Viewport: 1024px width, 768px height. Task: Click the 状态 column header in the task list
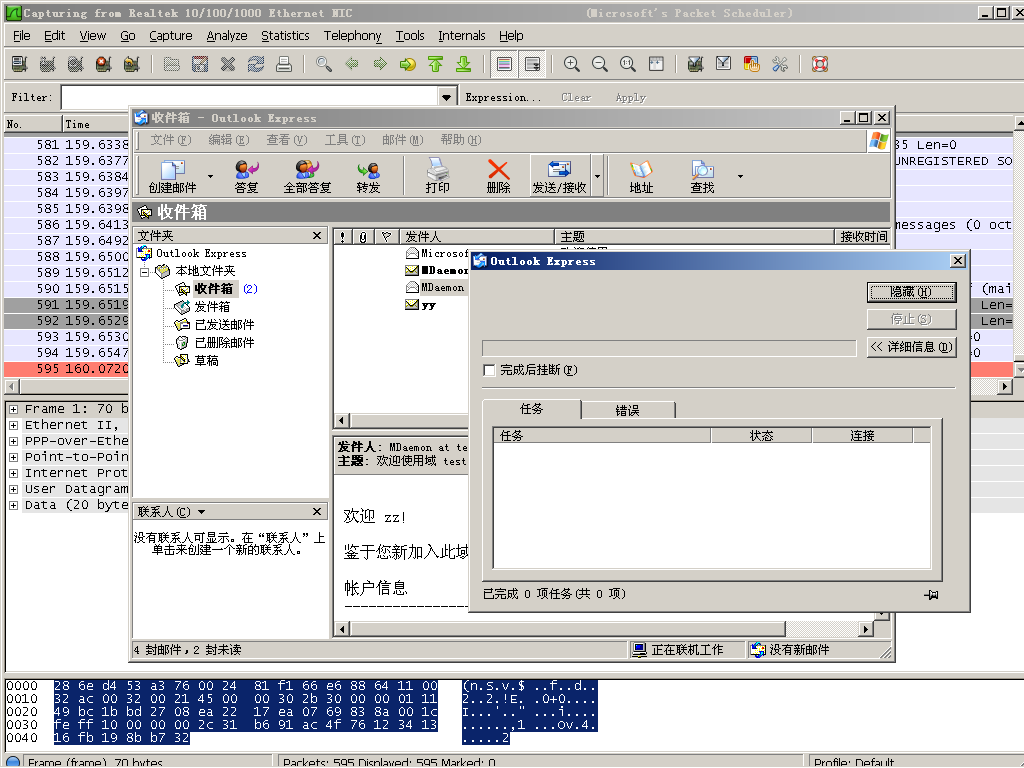[x=761, y=436]
